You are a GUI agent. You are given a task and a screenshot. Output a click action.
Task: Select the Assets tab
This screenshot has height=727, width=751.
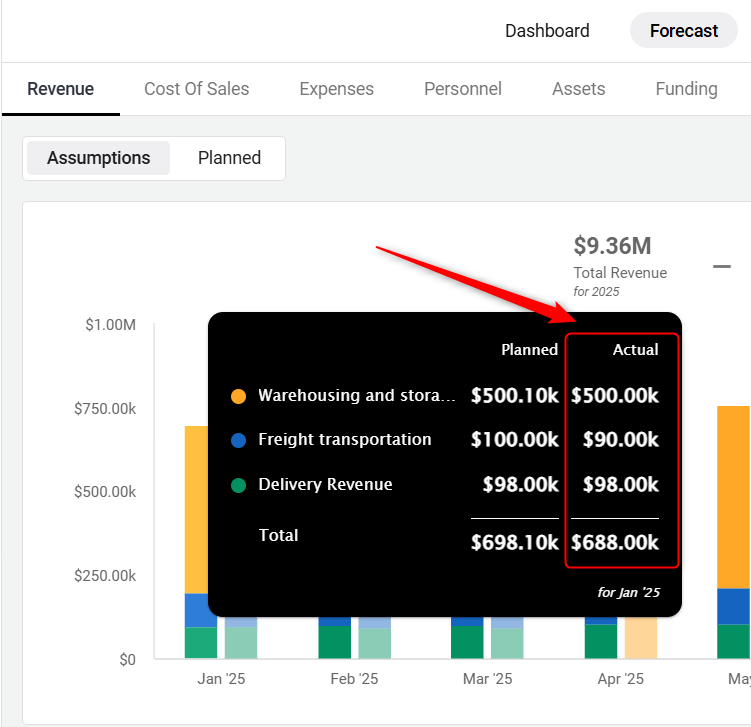click(x=578, y=89)
